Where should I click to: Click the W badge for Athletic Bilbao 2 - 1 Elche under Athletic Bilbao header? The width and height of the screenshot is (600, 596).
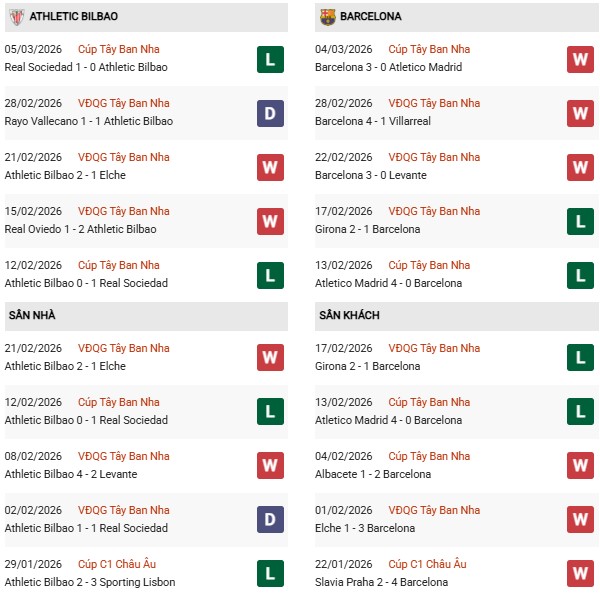coord(270,167)
